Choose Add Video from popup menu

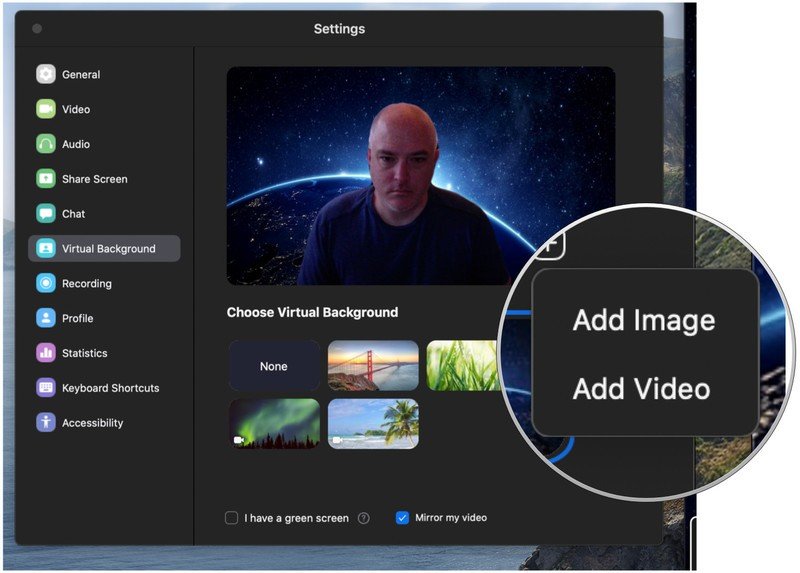[641, 389]
